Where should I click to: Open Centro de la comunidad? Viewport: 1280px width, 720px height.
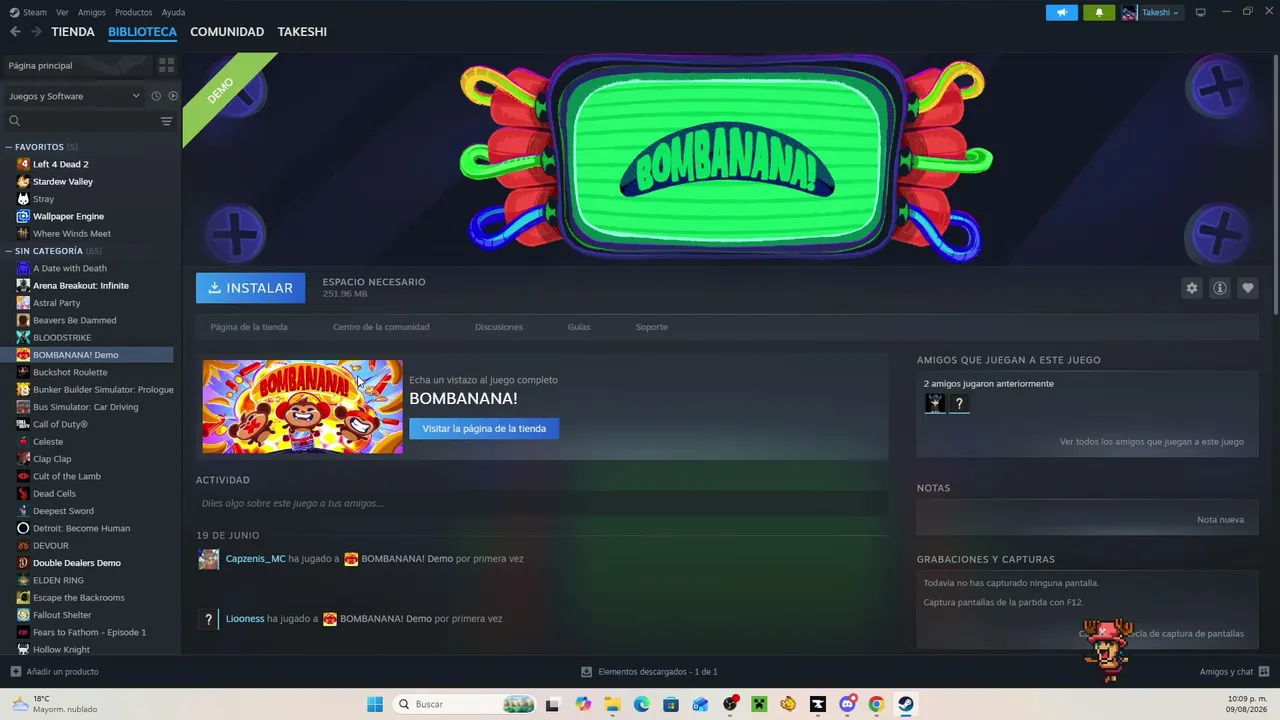pyautogui.click(x=381, y=327)
